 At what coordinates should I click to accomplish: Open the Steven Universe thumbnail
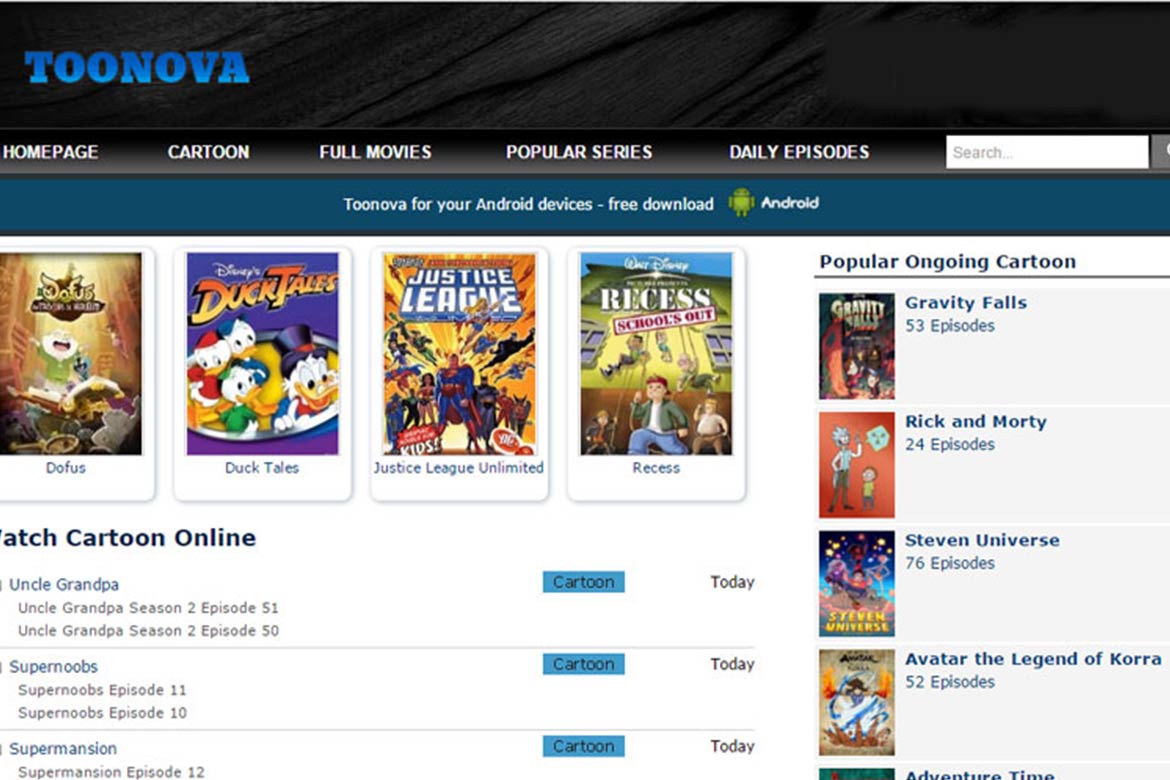point(857,584)
